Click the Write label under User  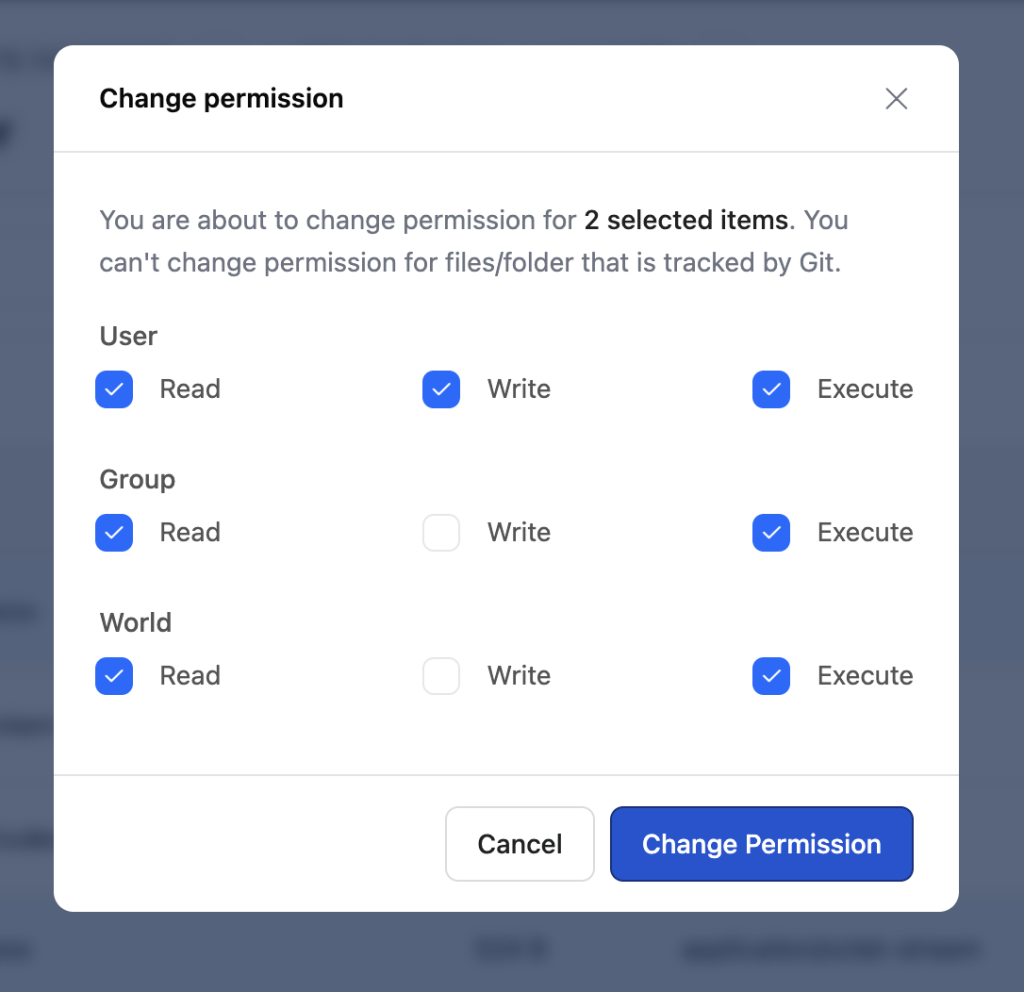click(x=519, y=389)
